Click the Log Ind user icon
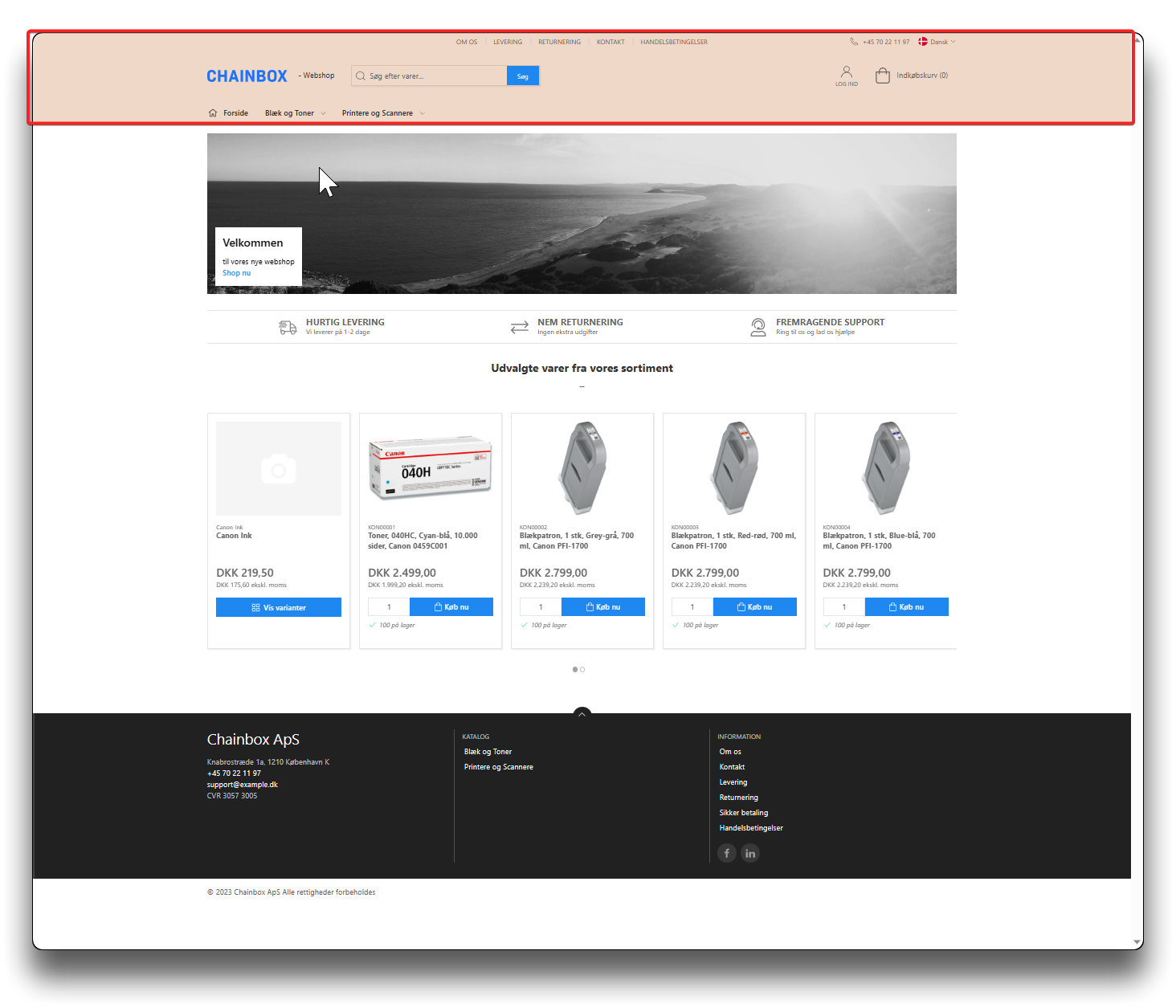 click(846, 72)
